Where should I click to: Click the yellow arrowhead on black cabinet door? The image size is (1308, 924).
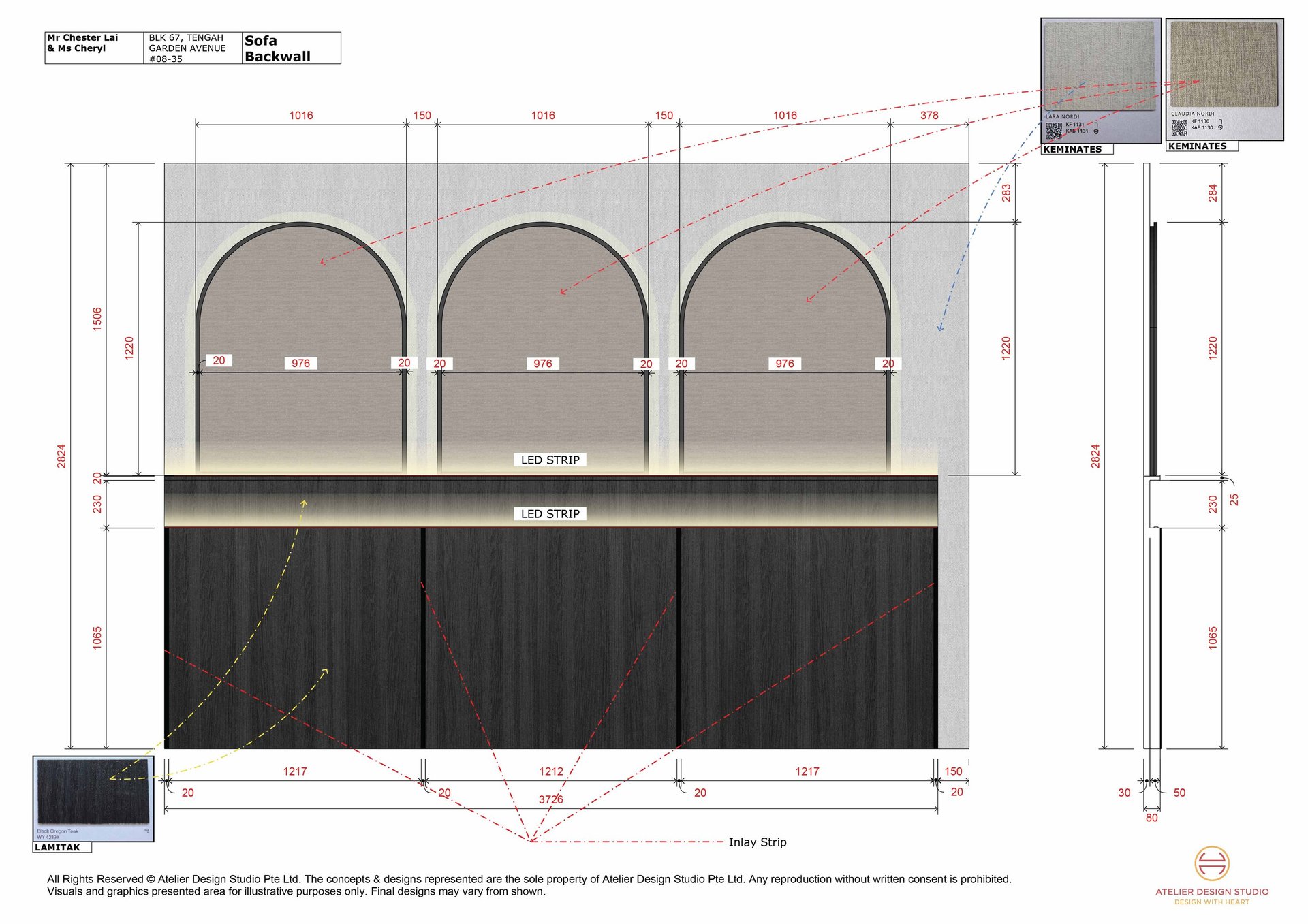pyautogui.click(x=325, y=671)
